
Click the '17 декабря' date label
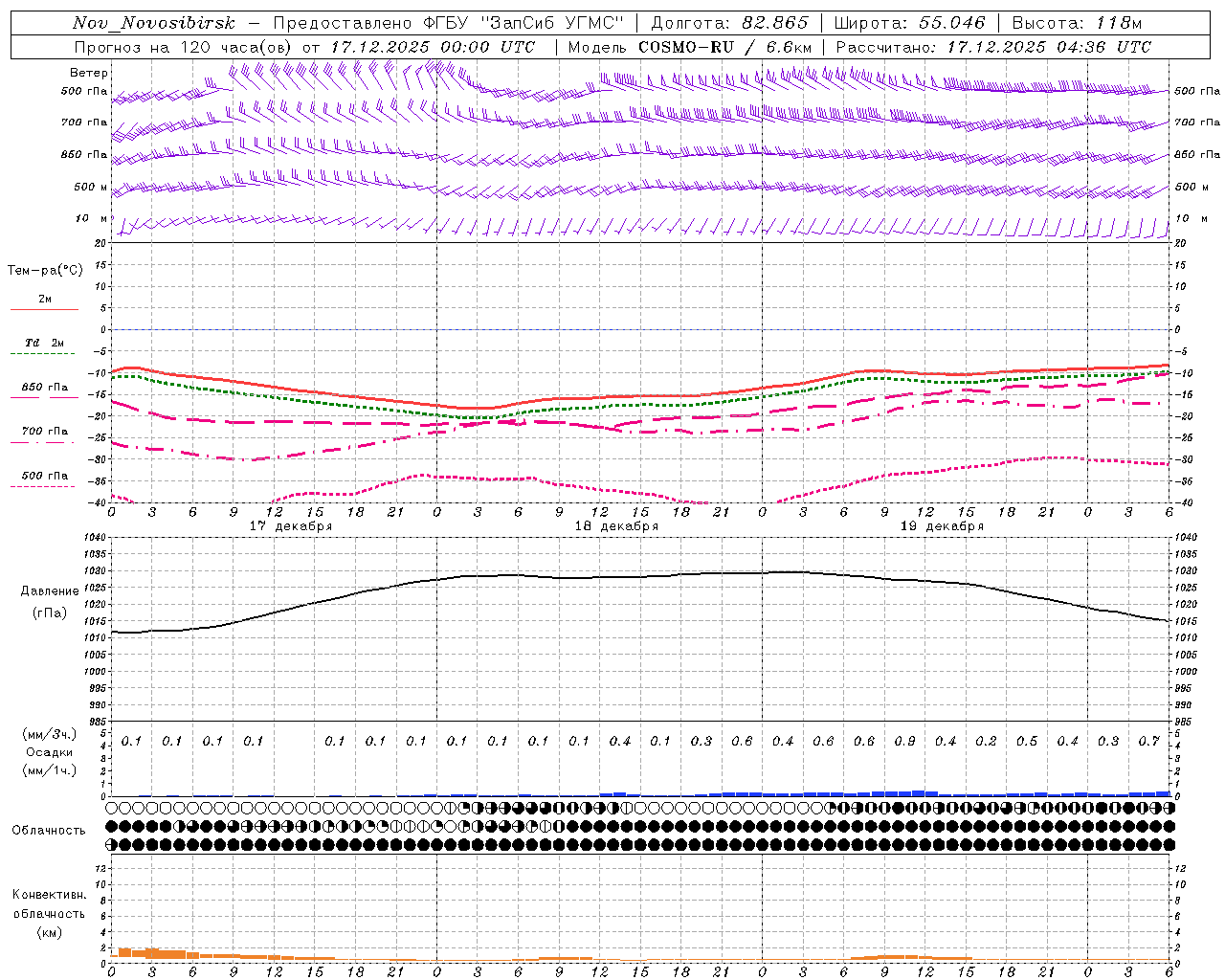click(x=291, y=526)
